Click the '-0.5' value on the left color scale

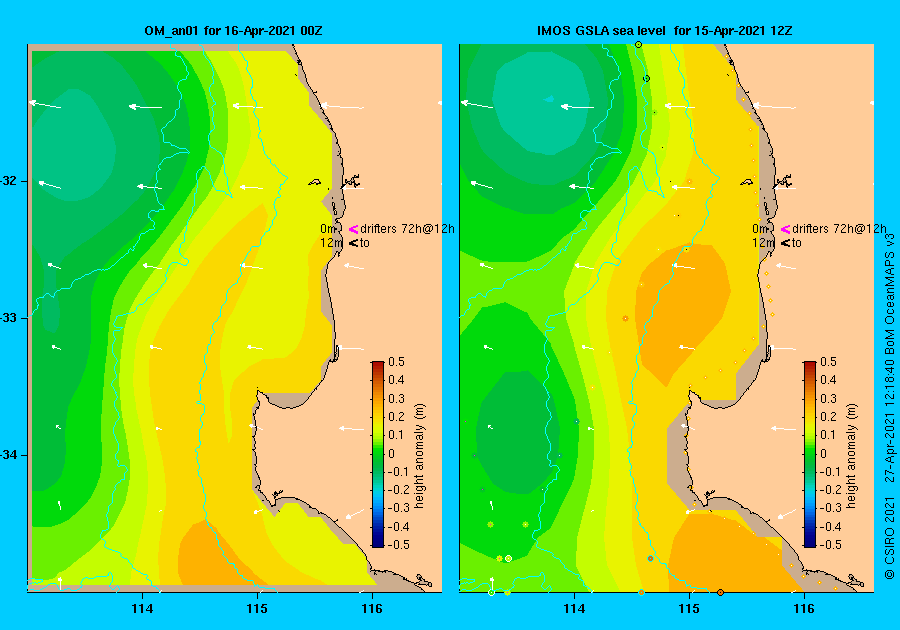point(399,545)
